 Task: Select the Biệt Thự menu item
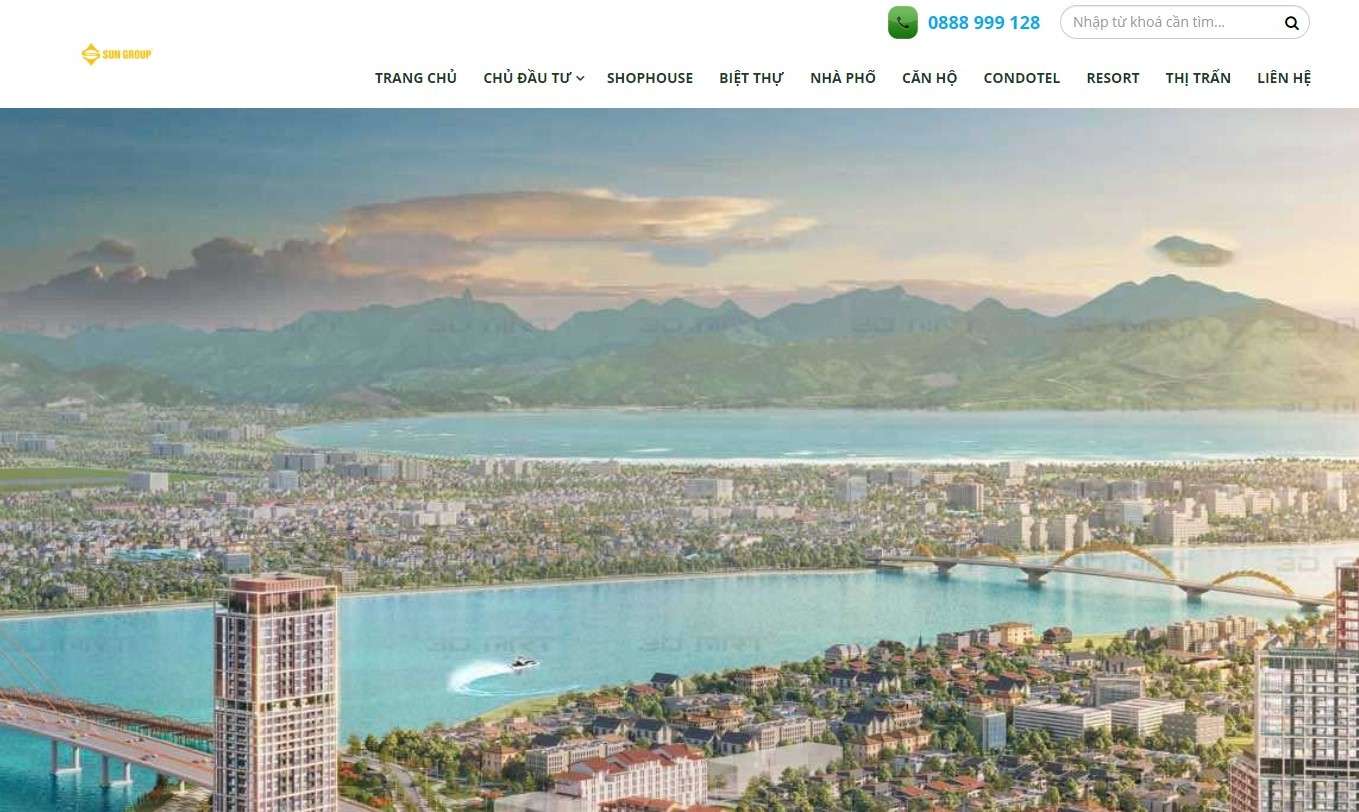pos(751,78)
